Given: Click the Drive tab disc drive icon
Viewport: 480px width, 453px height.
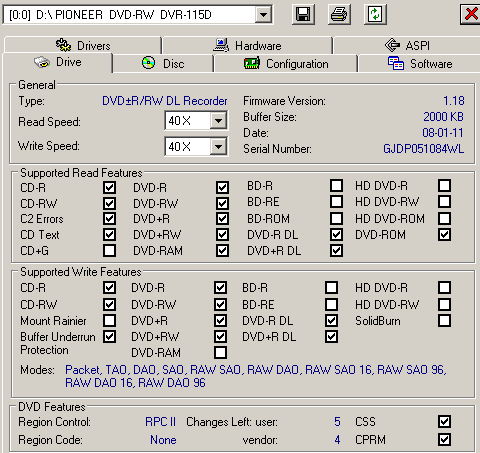Looking at the screenshot, I should click(42, 62).
